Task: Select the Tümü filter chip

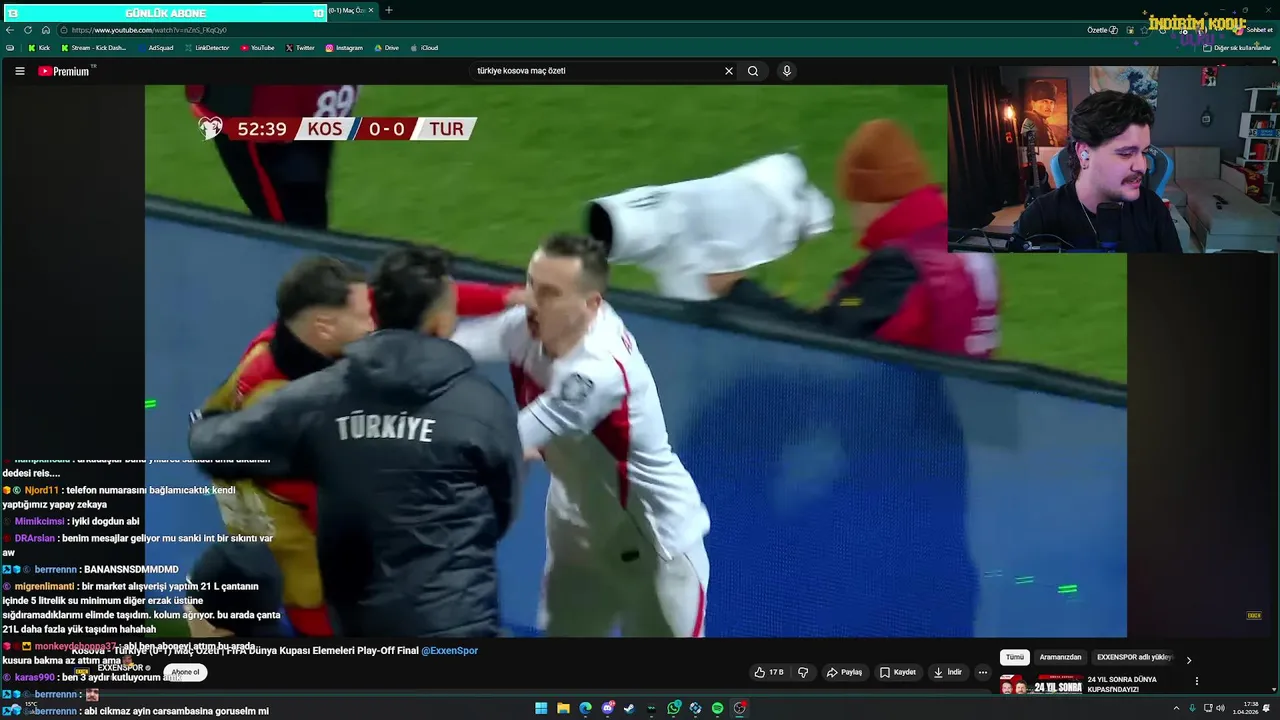Action: tap(1015, 657)
